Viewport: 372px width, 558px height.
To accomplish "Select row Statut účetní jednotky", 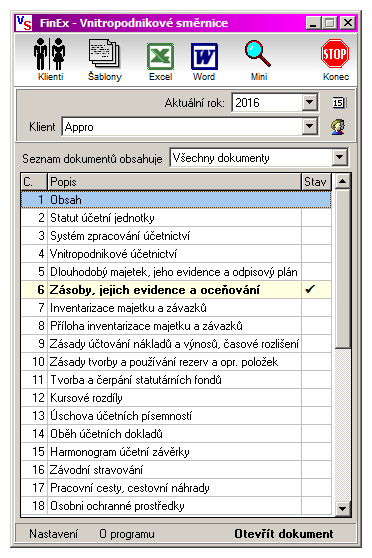I will tap(176, 218).
